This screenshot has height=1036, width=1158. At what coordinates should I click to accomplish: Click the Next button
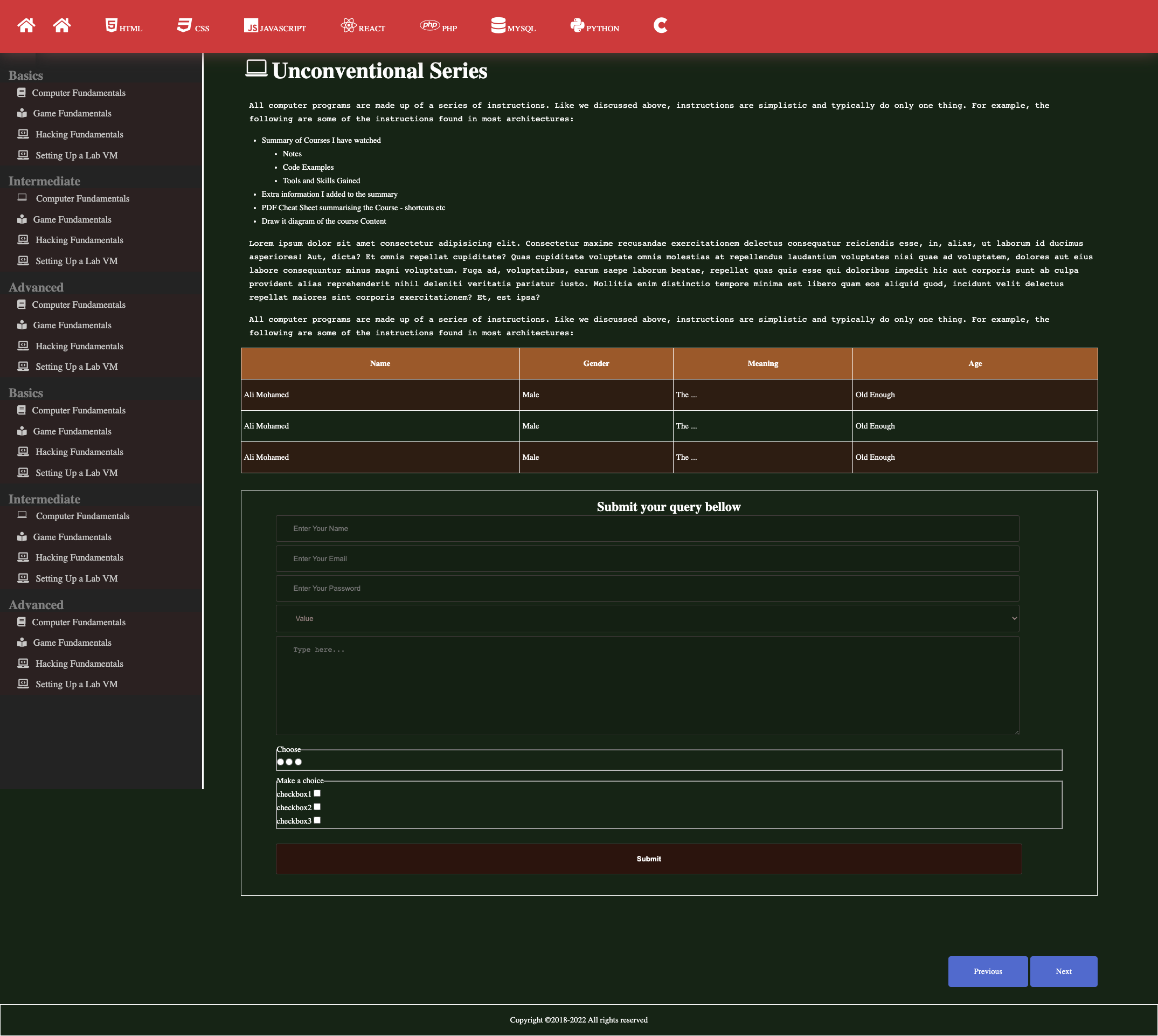pyautogui.click(x=1063, y=972)
